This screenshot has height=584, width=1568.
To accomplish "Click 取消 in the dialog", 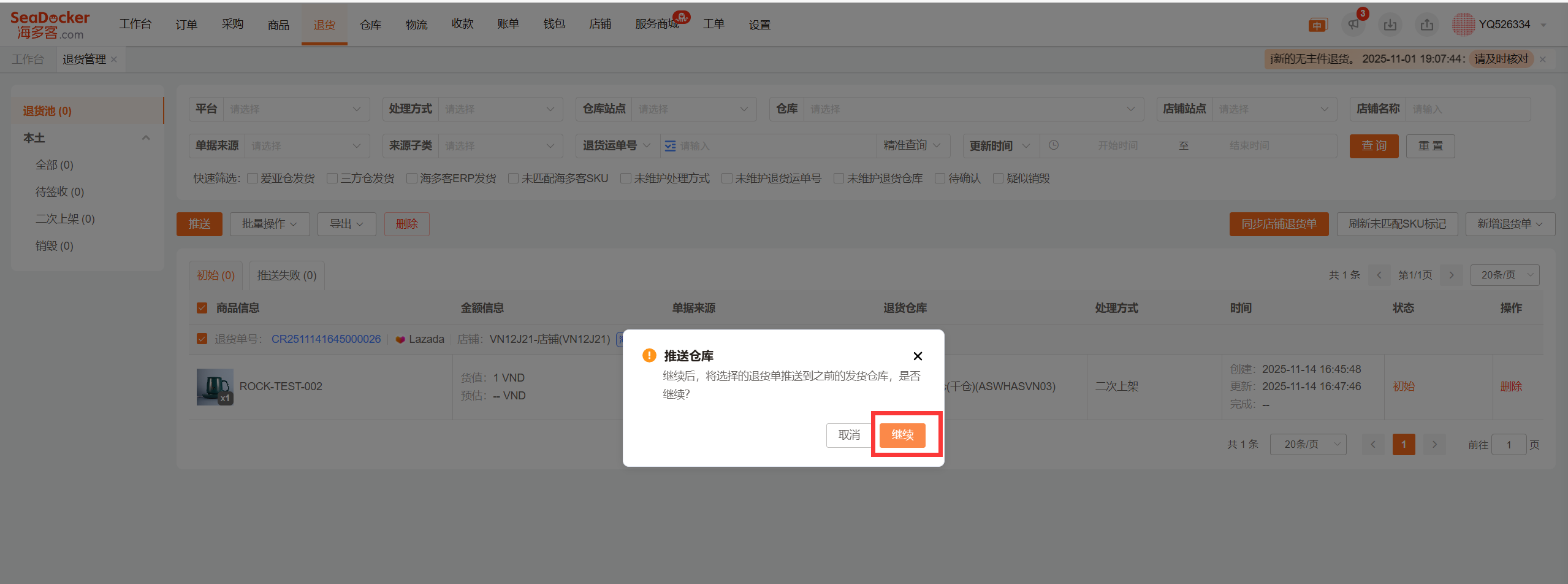I will coord(848,435).
